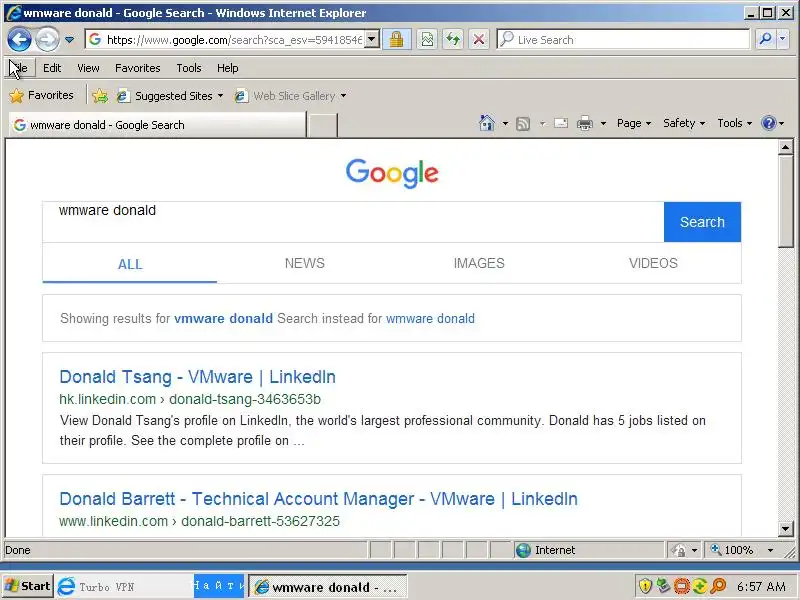Screen dimensions: 800x600
Task: Select the wmware donald - Google Search tab
Action: pos(157,125)
